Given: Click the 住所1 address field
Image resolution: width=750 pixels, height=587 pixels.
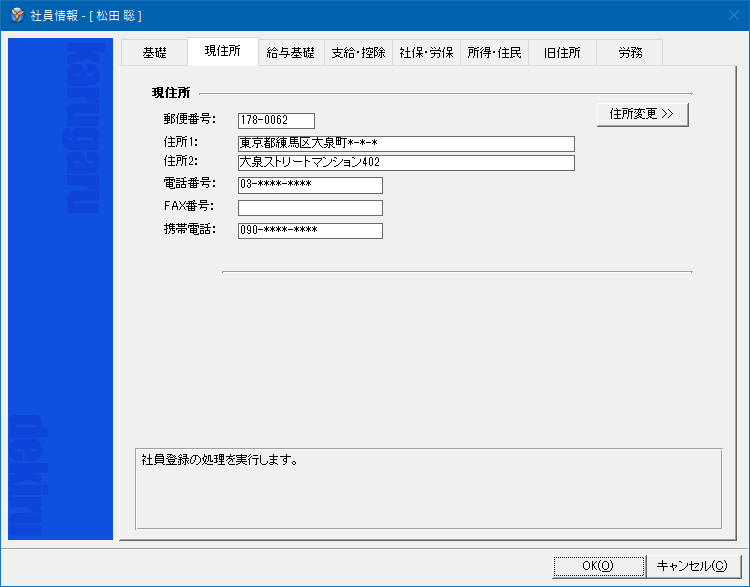Looking at the screenshot, I should pos(406,144).
